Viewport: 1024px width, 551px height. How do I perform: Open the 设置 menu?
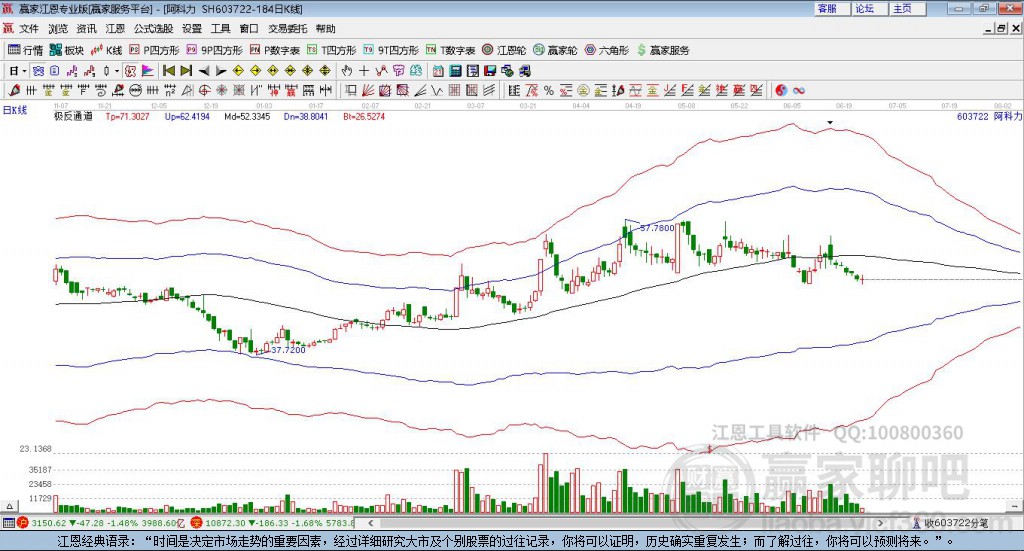tap(192, 29)
